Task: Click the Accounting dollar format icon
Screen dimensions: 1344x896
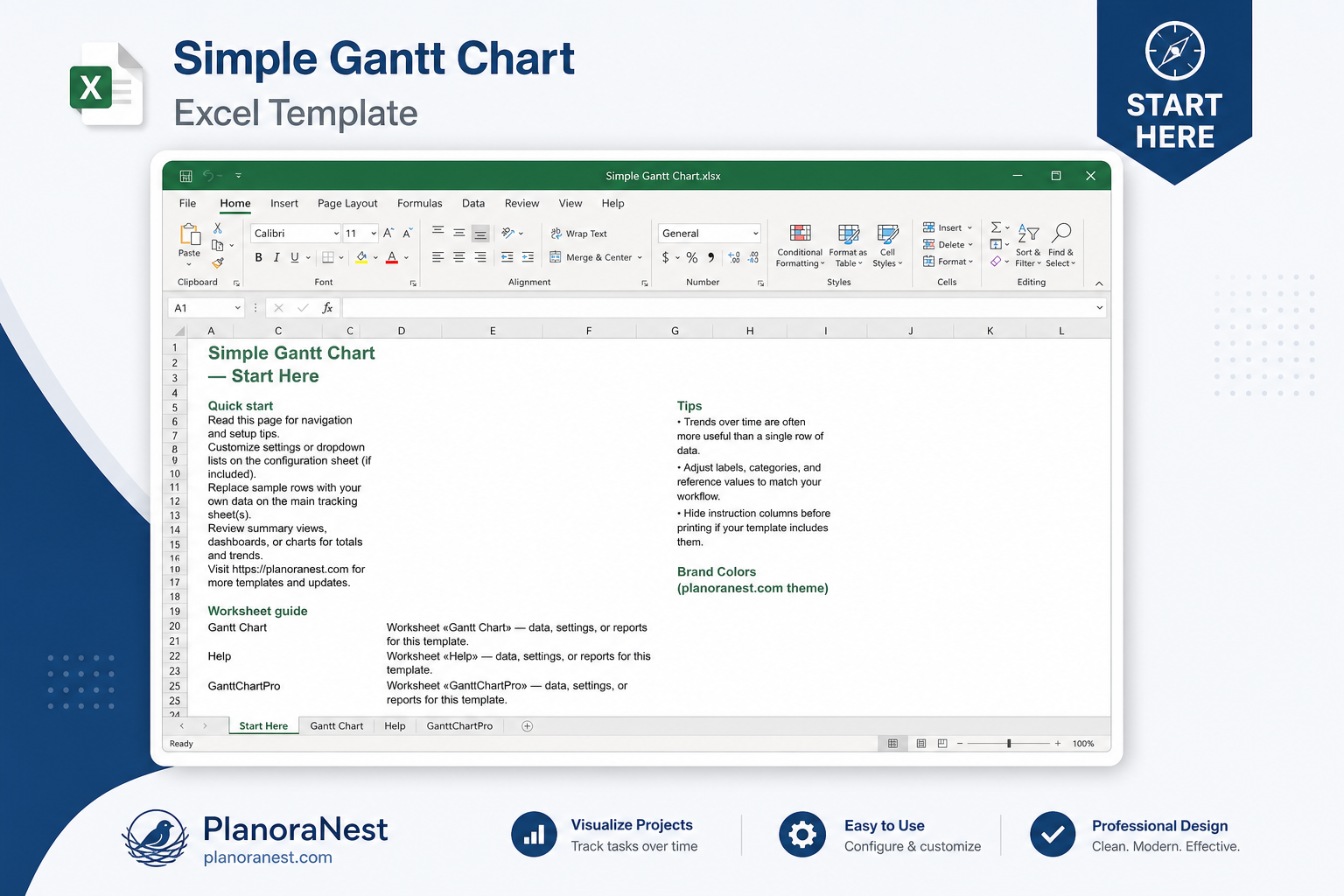Action: [x=666, y=257]
